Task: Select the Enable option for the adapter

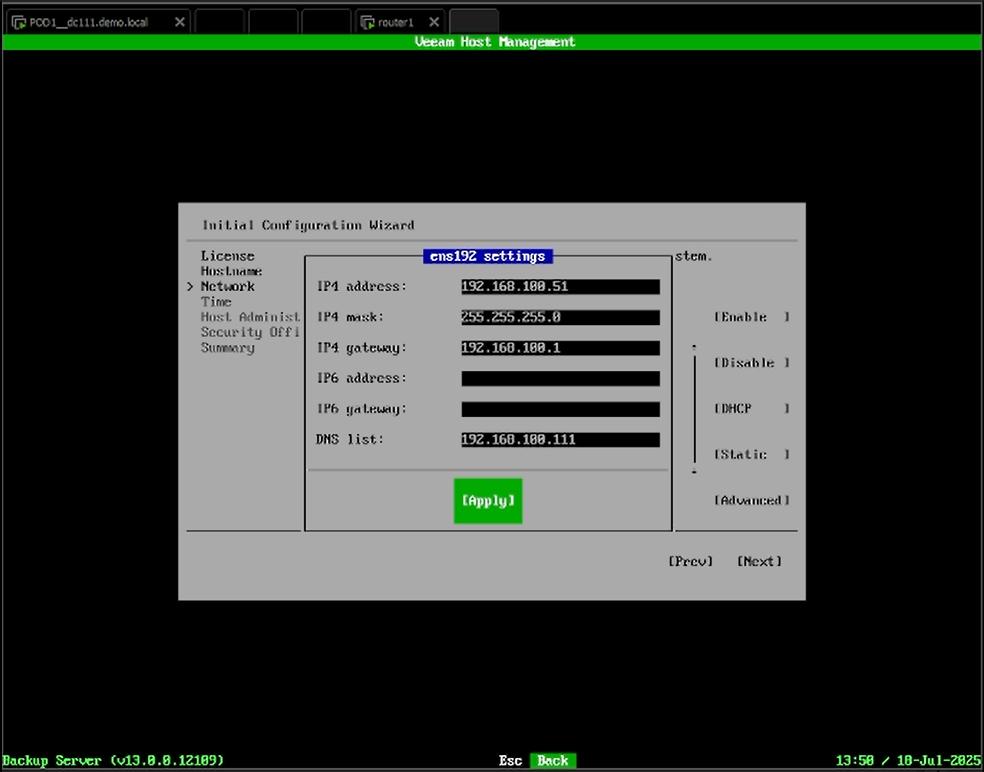Action: coord(752,317)
